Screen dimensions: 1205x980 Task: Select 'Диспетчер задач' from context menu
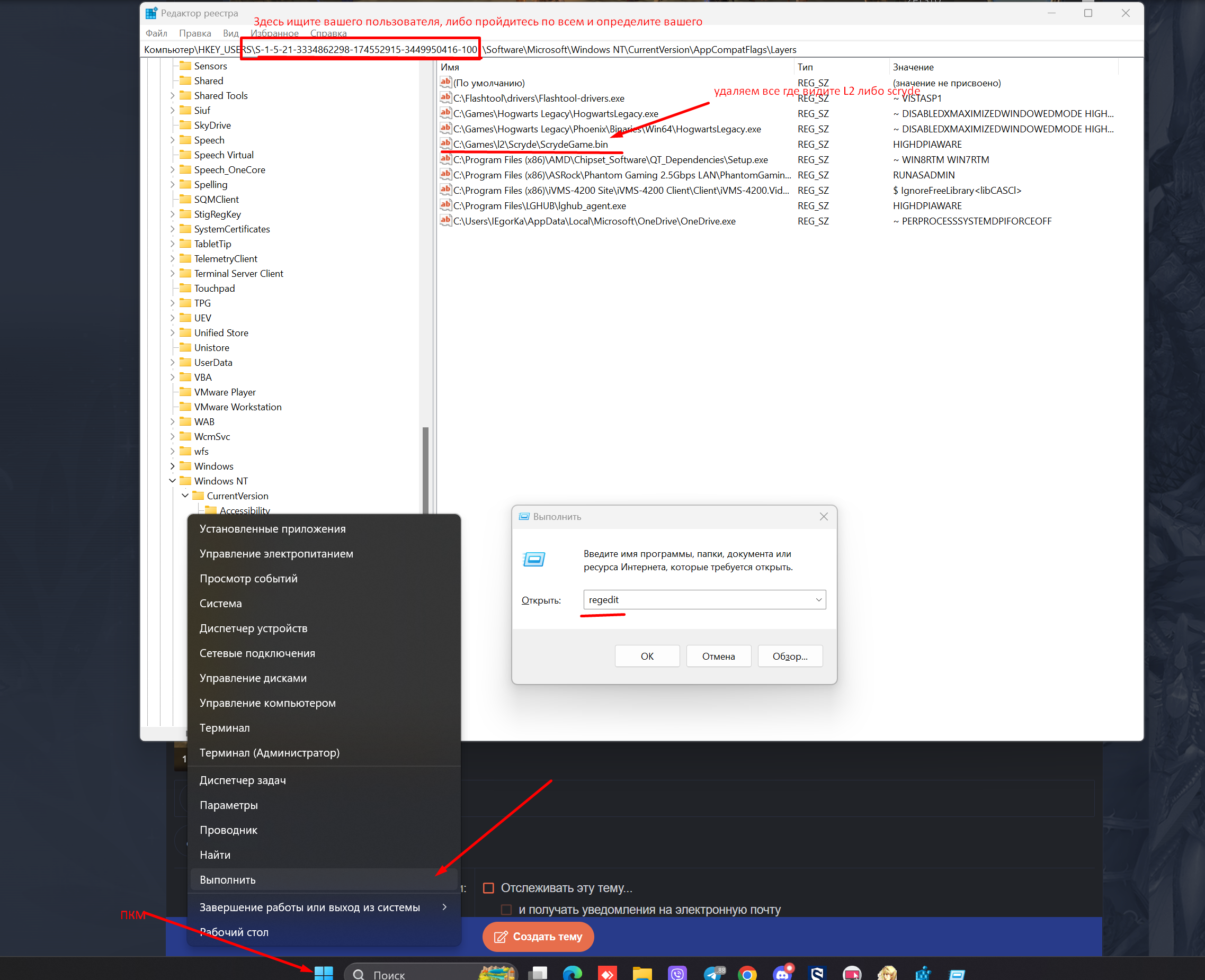(324, 780)
